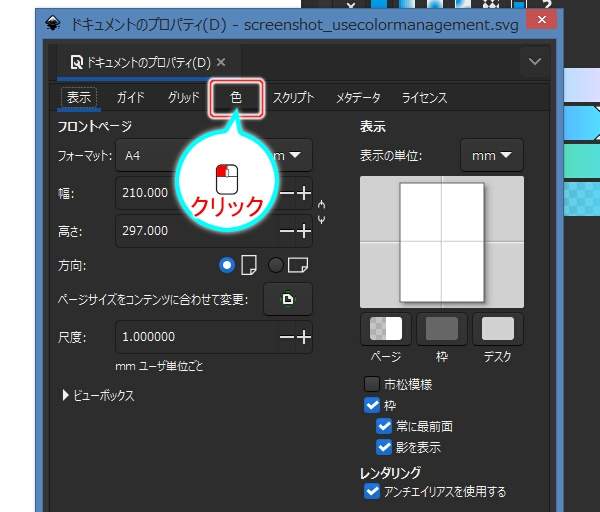Increase the 幅 value with plus
600x512 pixels.
click(304, 193)
